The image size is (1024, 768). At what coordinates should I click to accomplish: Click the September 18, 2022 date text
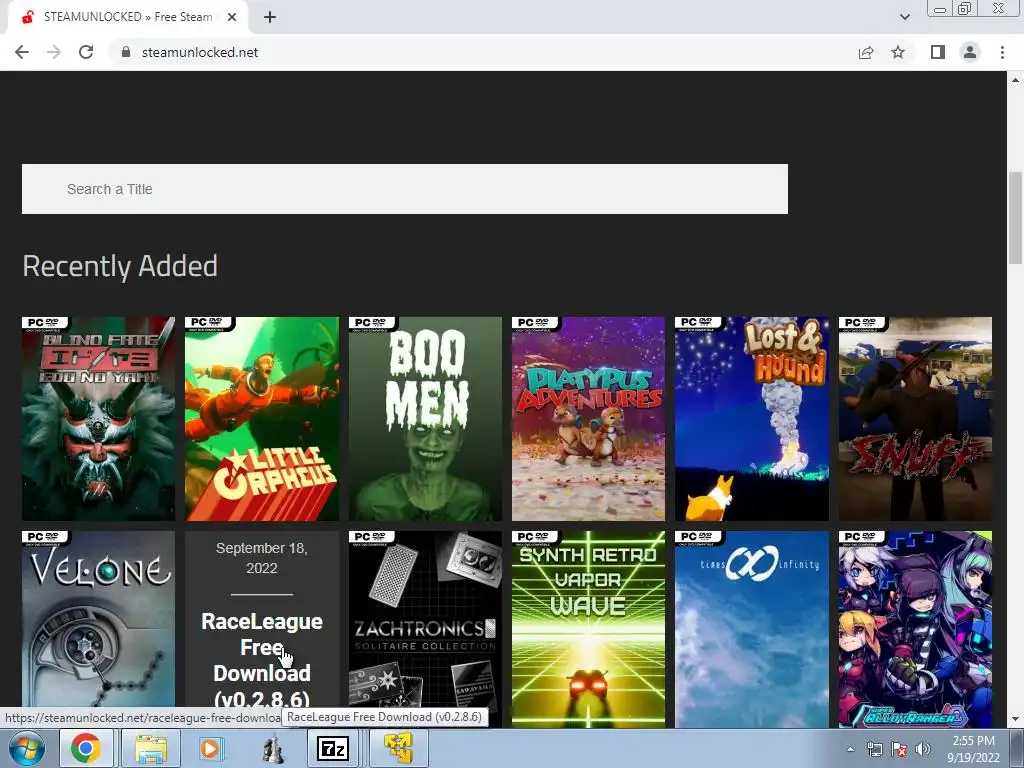[262, 558]
